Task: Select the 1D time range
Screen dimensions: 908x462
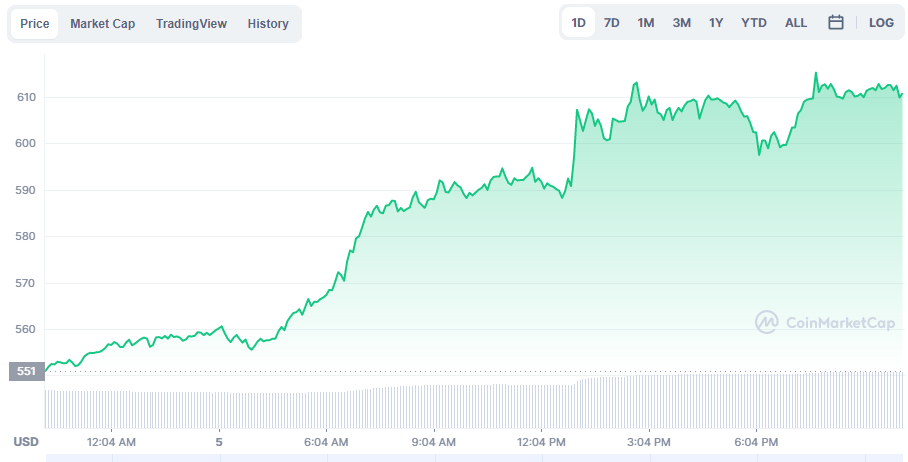Action: click(x=579, y=23)
